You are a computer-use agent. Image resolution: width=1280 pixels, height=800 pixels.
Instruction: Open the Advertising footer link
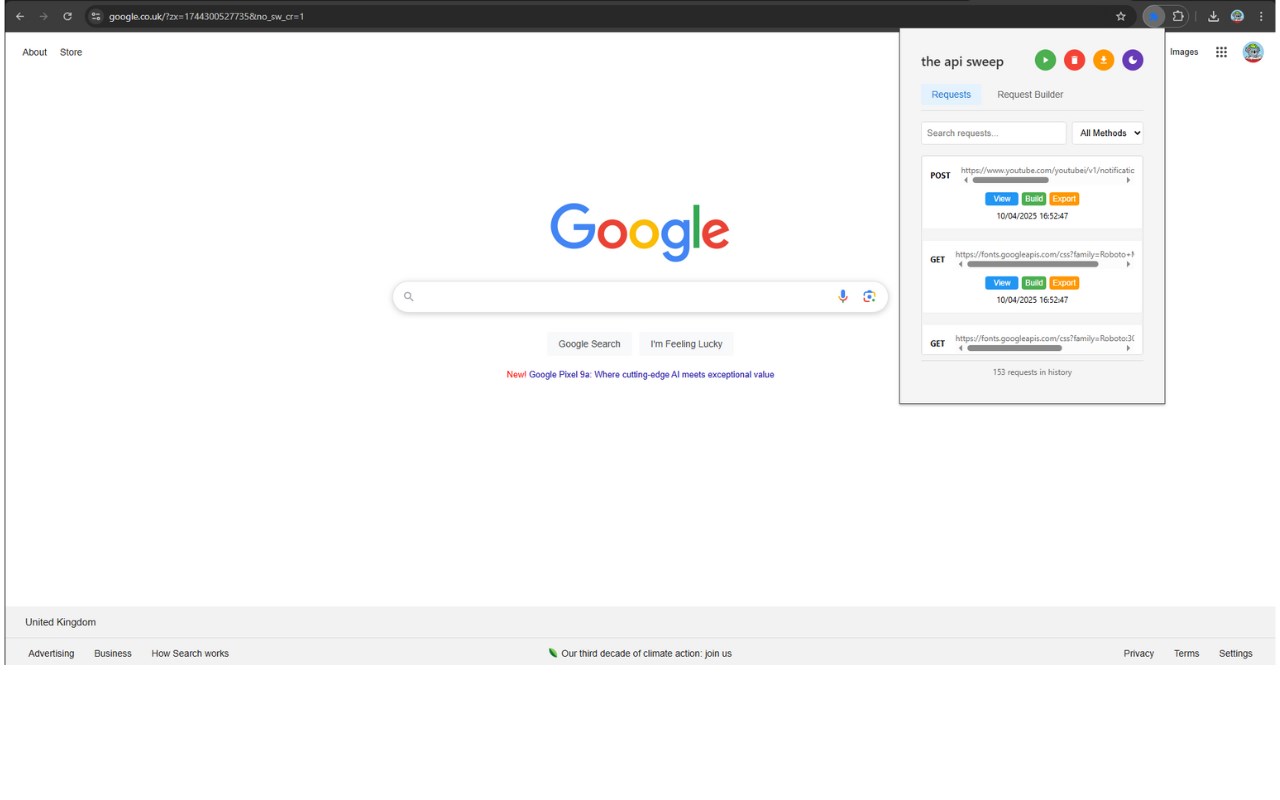click(x=51, y=654)
